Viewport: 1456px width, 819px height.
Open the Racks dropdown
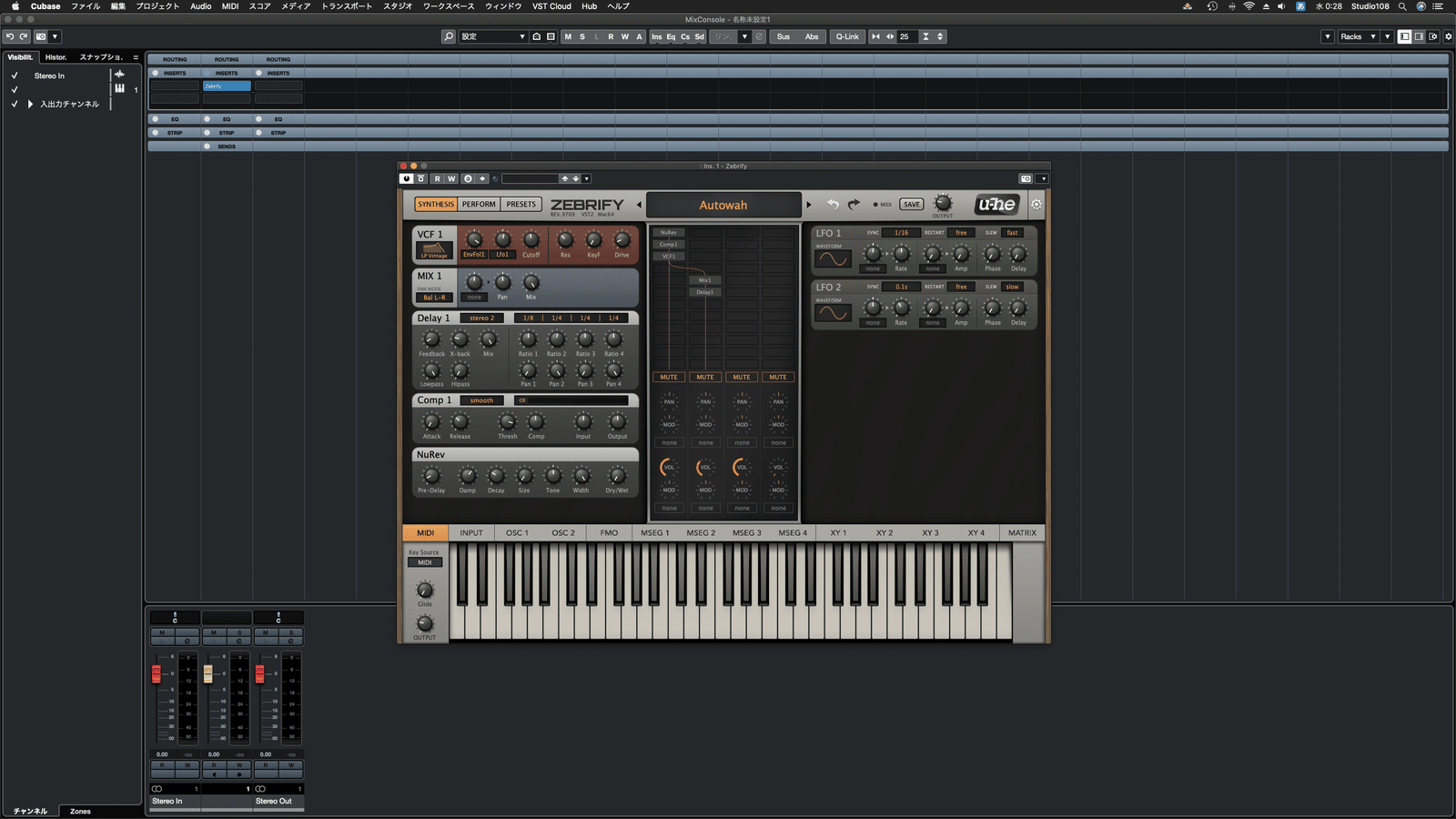1358,36
